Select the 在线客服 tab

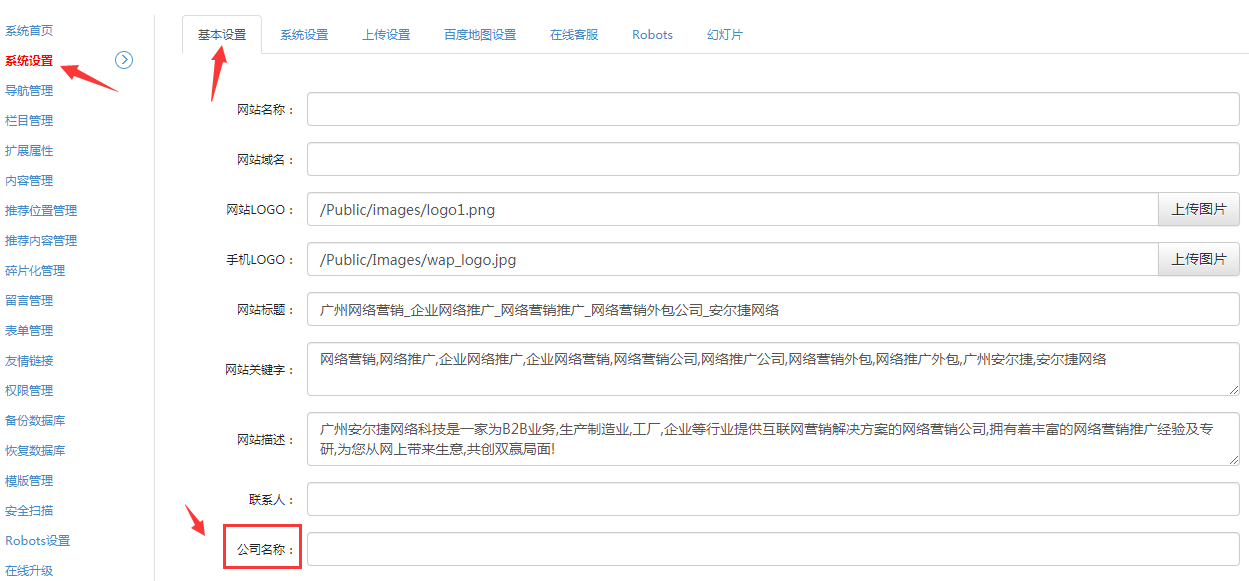tap(574, 35)
